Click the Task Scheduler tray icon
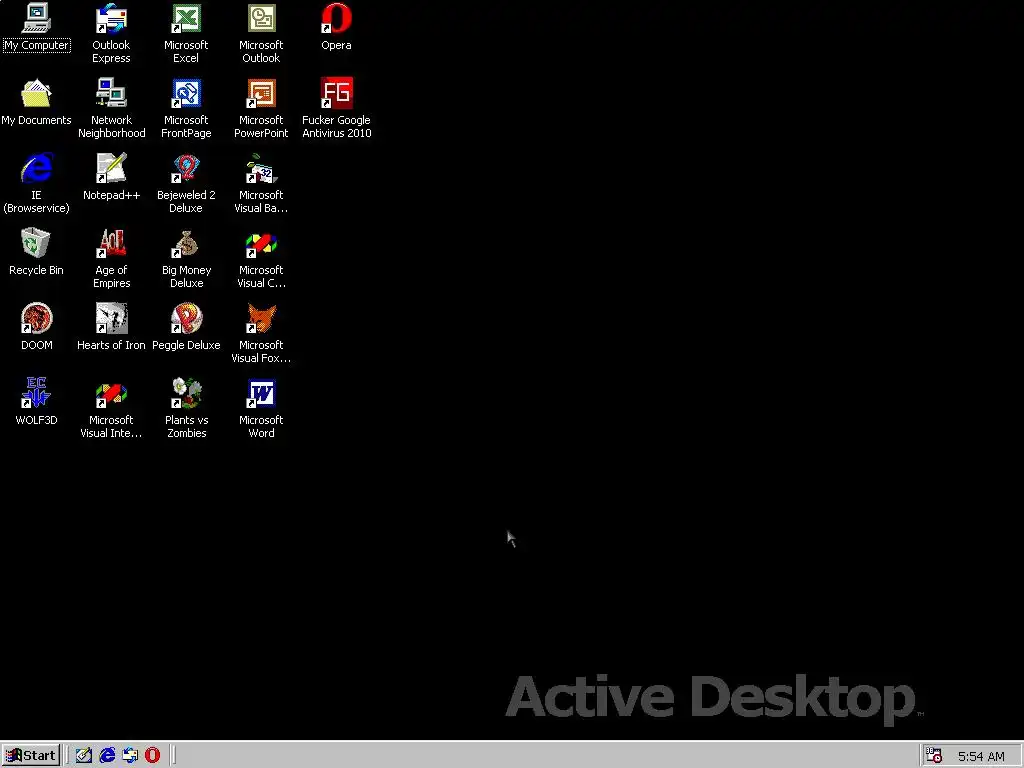1024x768 pixels. 934,755
